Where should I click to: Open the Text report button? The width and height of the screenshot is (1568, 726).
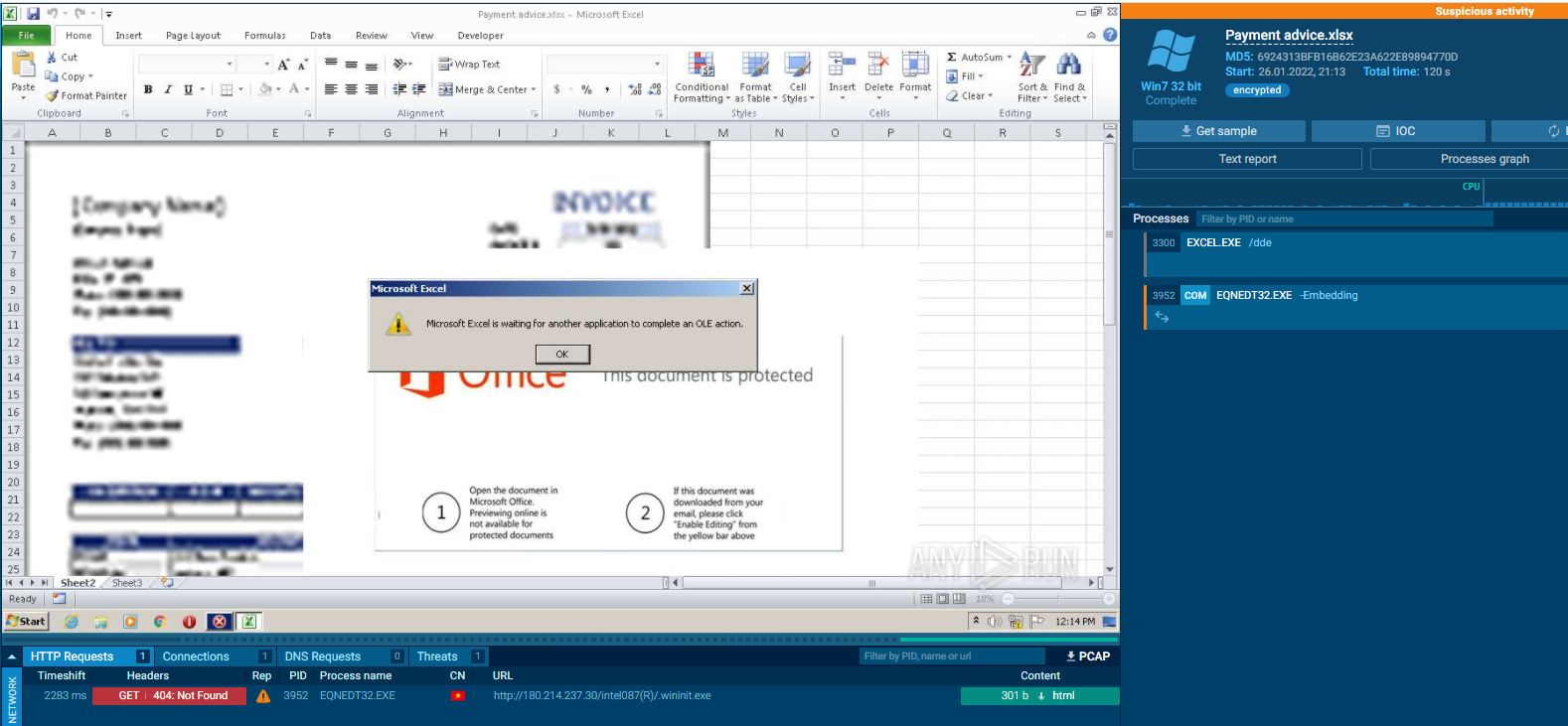(1247, 159)
